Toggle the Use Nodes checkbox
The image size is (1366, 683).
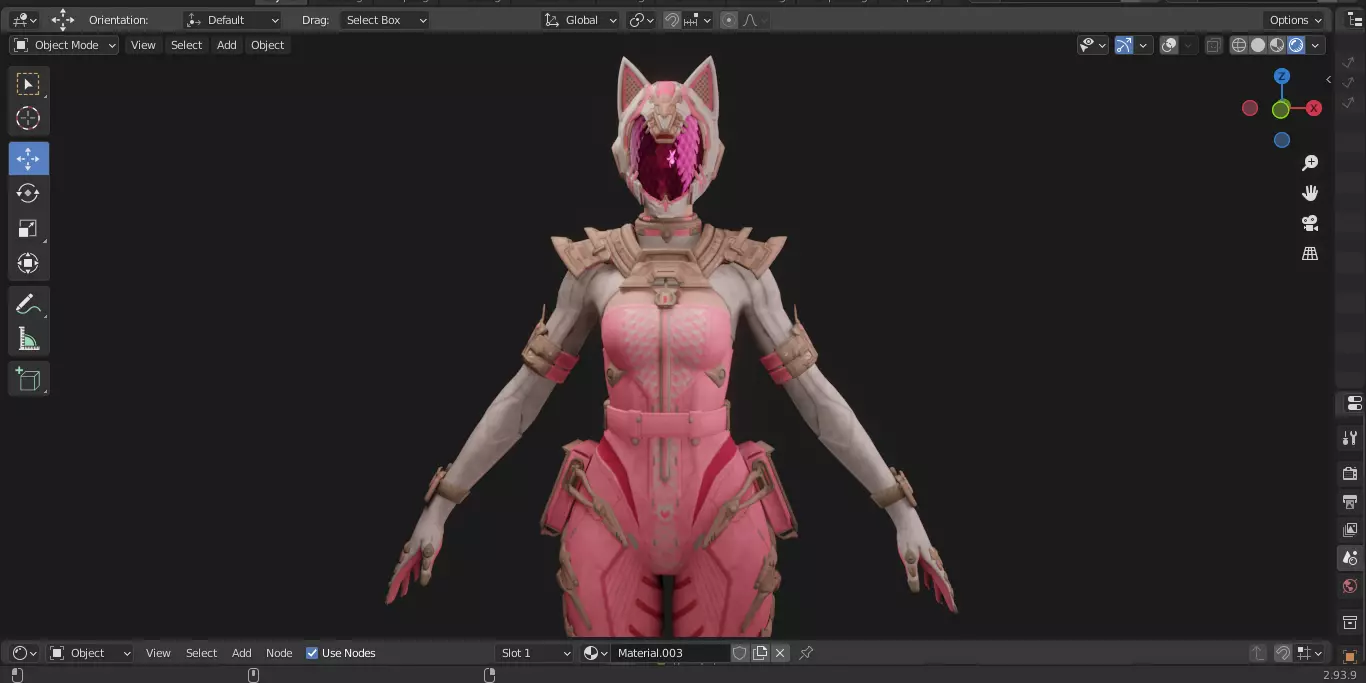(312, 653)
